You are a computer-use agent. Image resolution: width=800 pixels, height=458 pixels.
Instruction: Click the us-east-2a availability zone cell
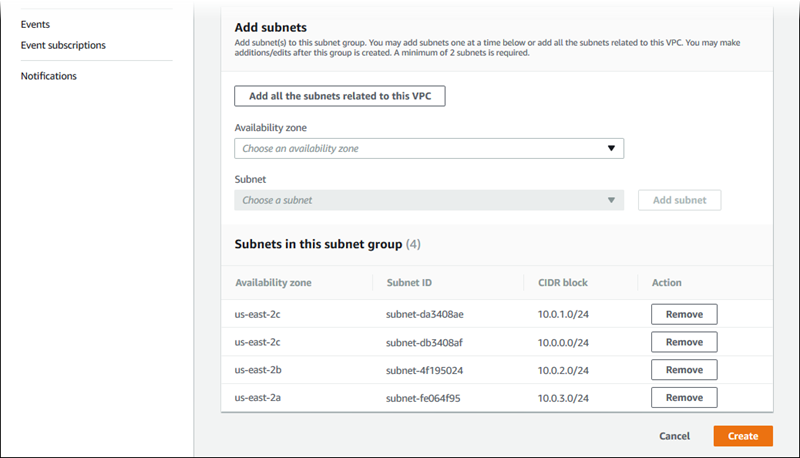point(256,398)
